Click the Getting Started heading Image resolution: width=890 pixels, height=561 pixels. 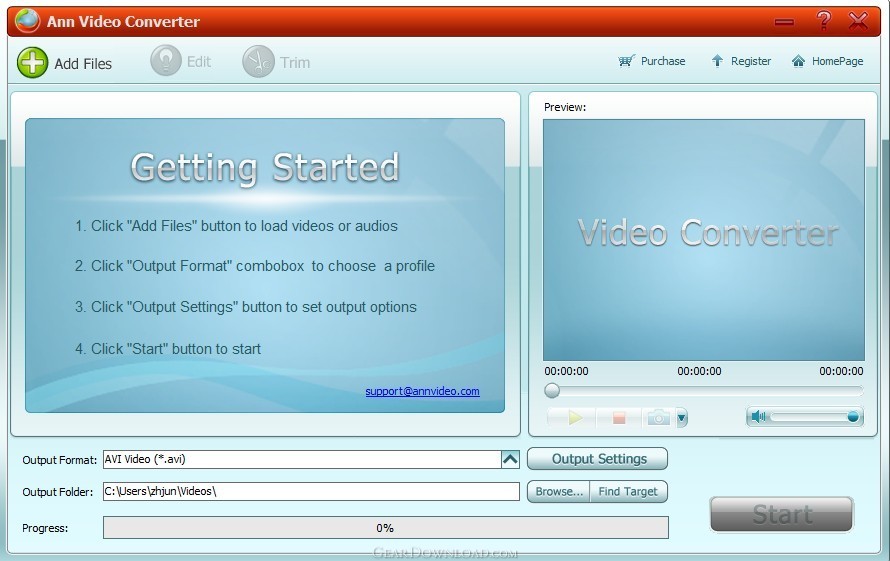(265, 168)
